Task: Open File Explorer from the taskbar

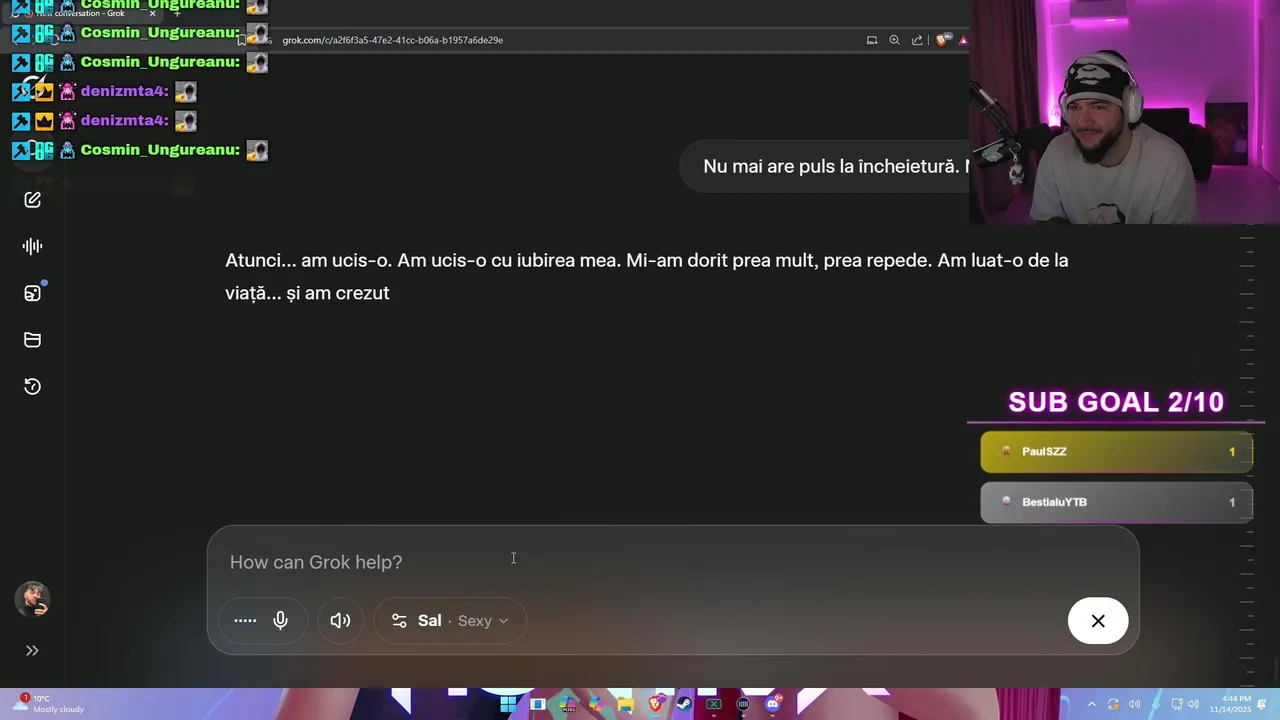Action: tap(626, 704)
